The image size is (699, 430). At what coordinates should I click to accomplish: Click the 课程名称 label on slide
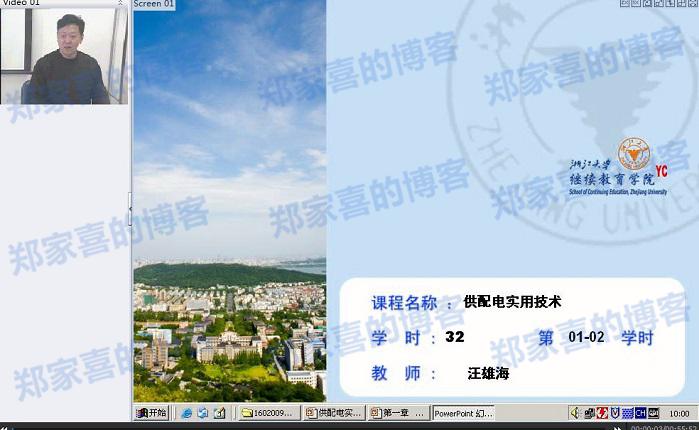tap(404, 303)
